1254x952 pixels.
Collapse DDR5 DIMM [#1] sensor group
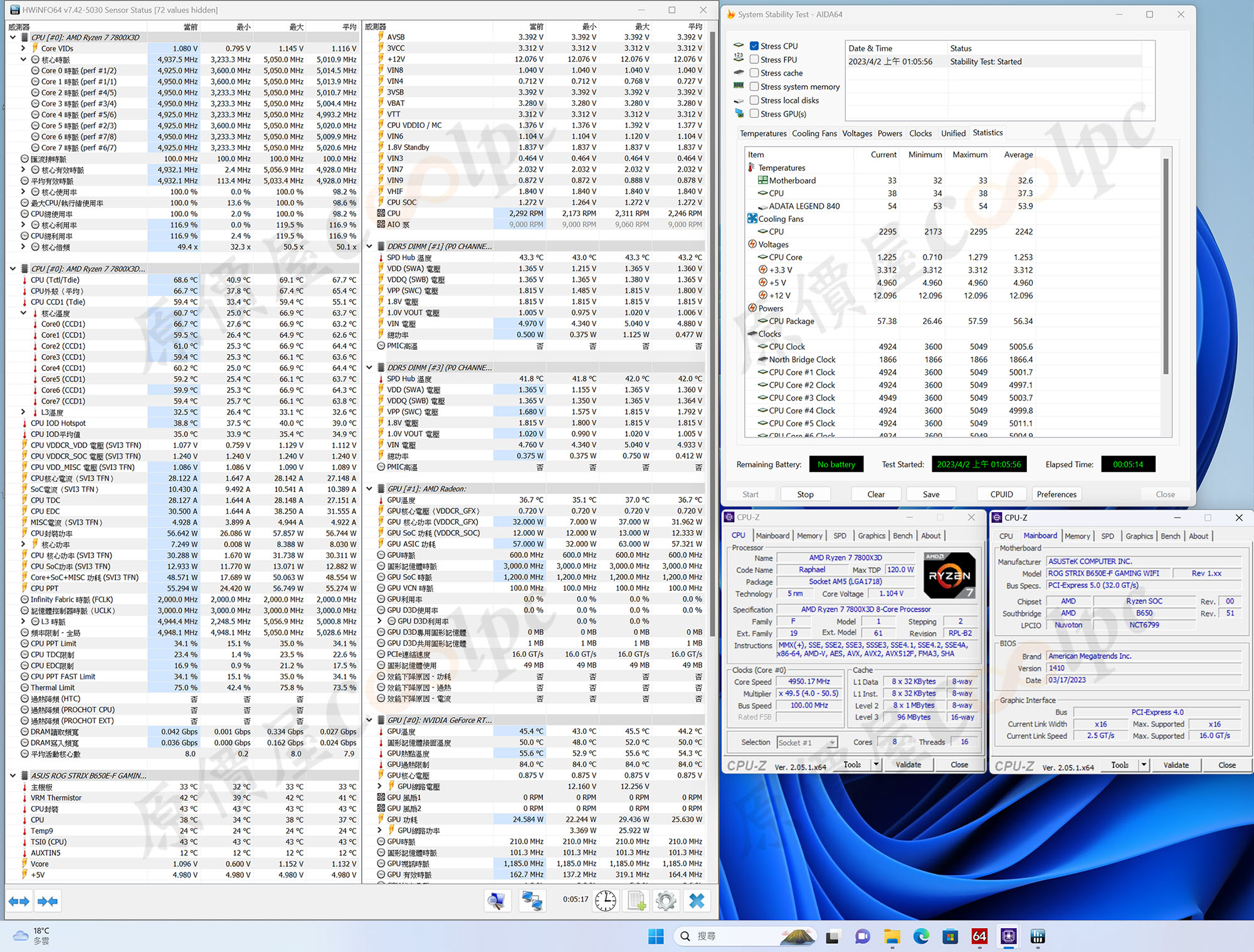pos(369,246)
